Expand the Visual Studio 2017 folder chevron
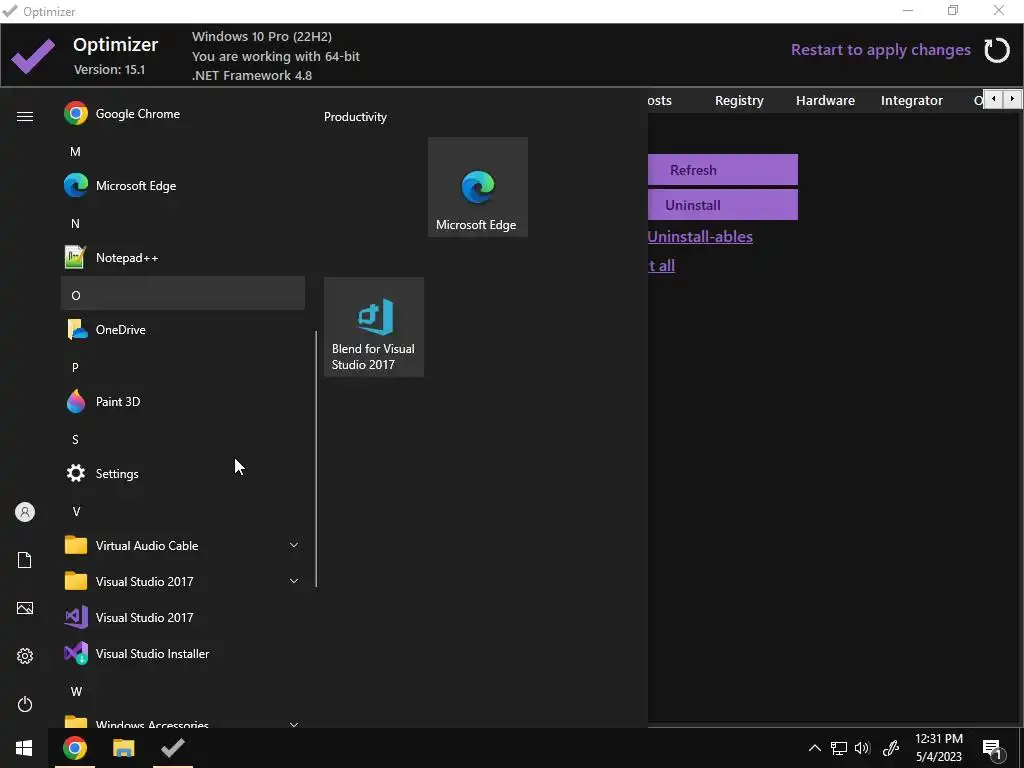The height and width of the screenshot is (768, 1024). pyautogui.click(x=294, y=581)
